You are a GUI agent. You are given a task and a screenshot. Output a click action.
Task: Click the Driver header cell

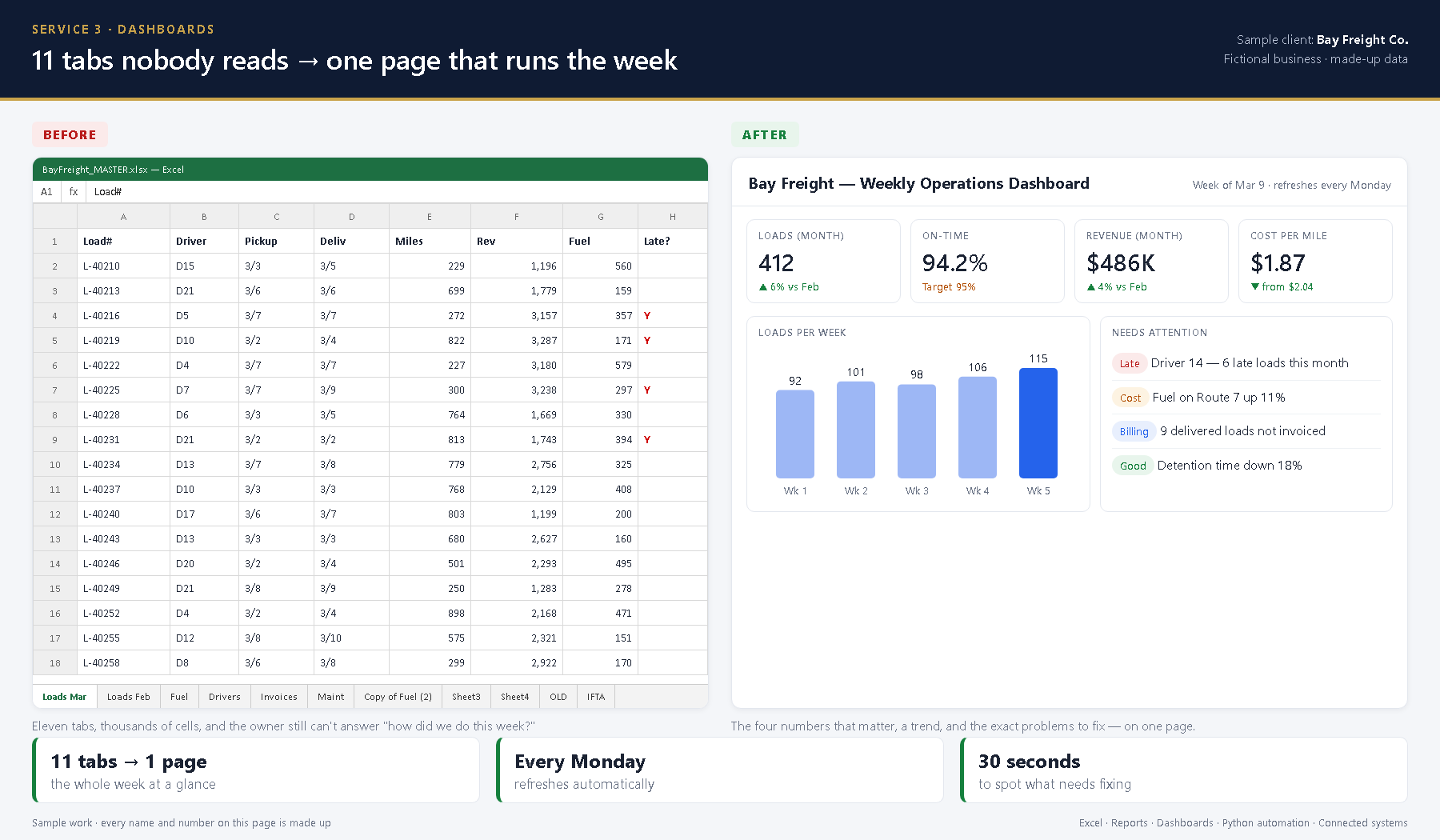tap(204, 242)
